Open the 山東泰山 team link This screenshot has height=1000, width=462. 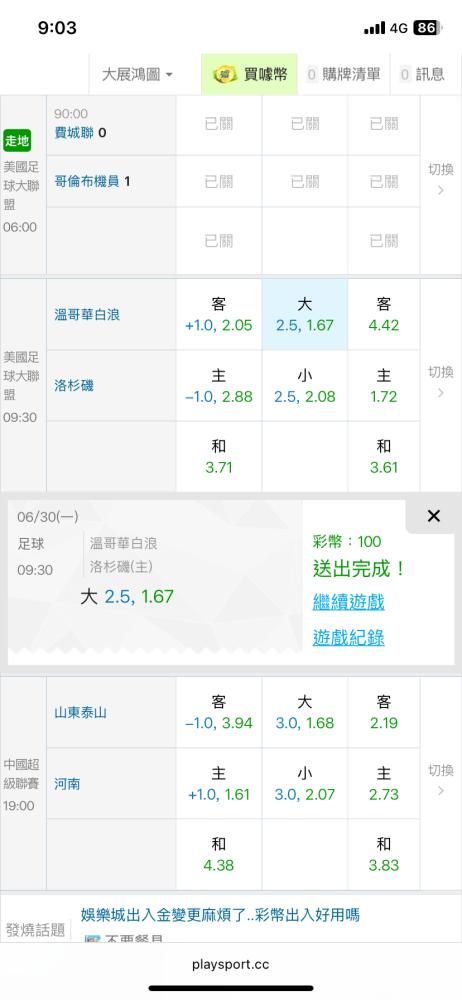(80, 712)
